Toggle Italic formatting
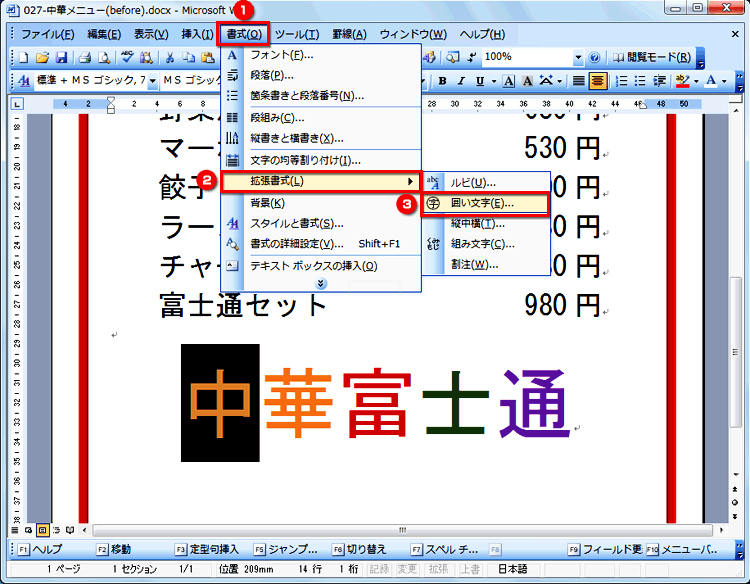 click(461, 81)
